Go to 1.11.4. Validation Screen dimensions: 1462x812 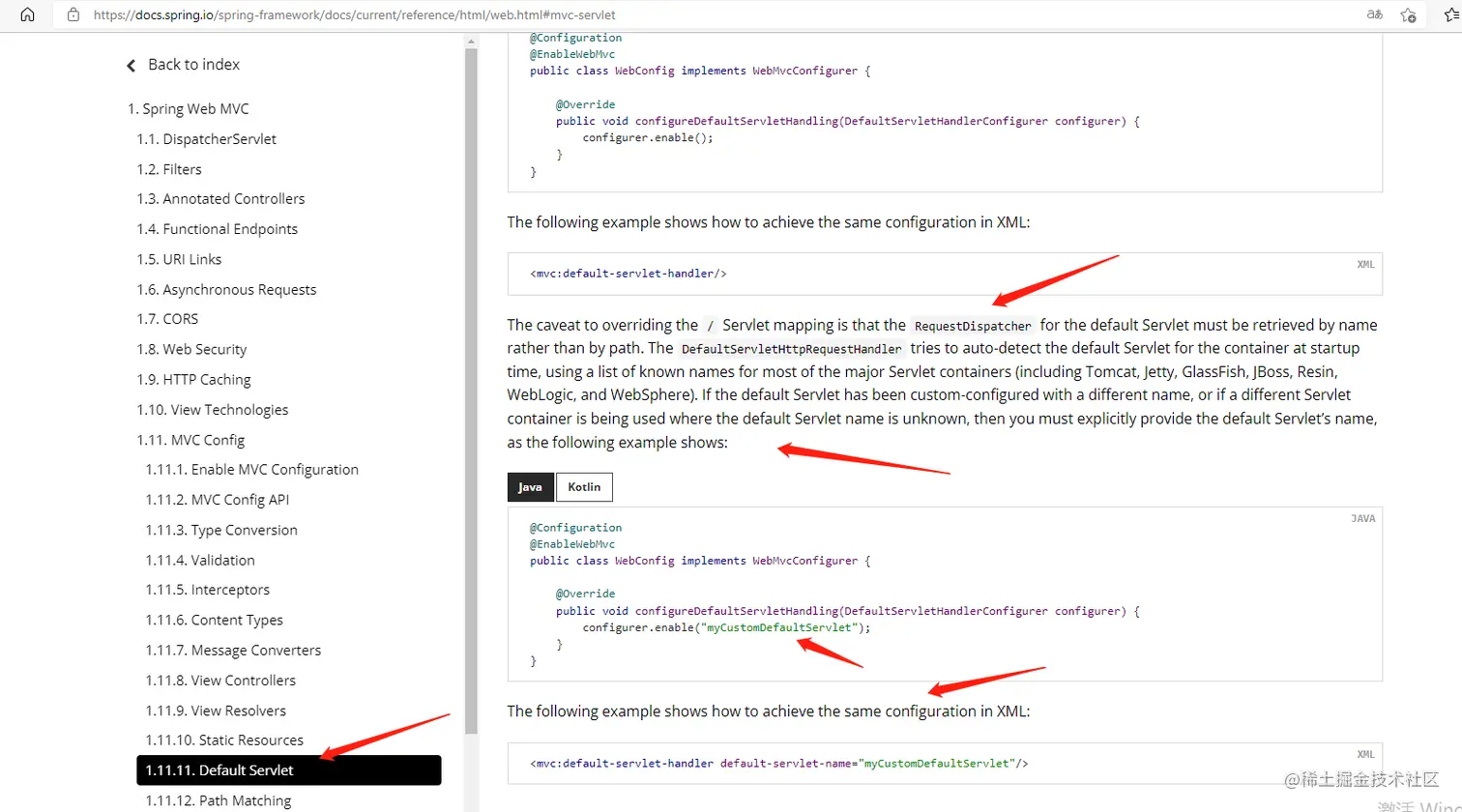200,560
